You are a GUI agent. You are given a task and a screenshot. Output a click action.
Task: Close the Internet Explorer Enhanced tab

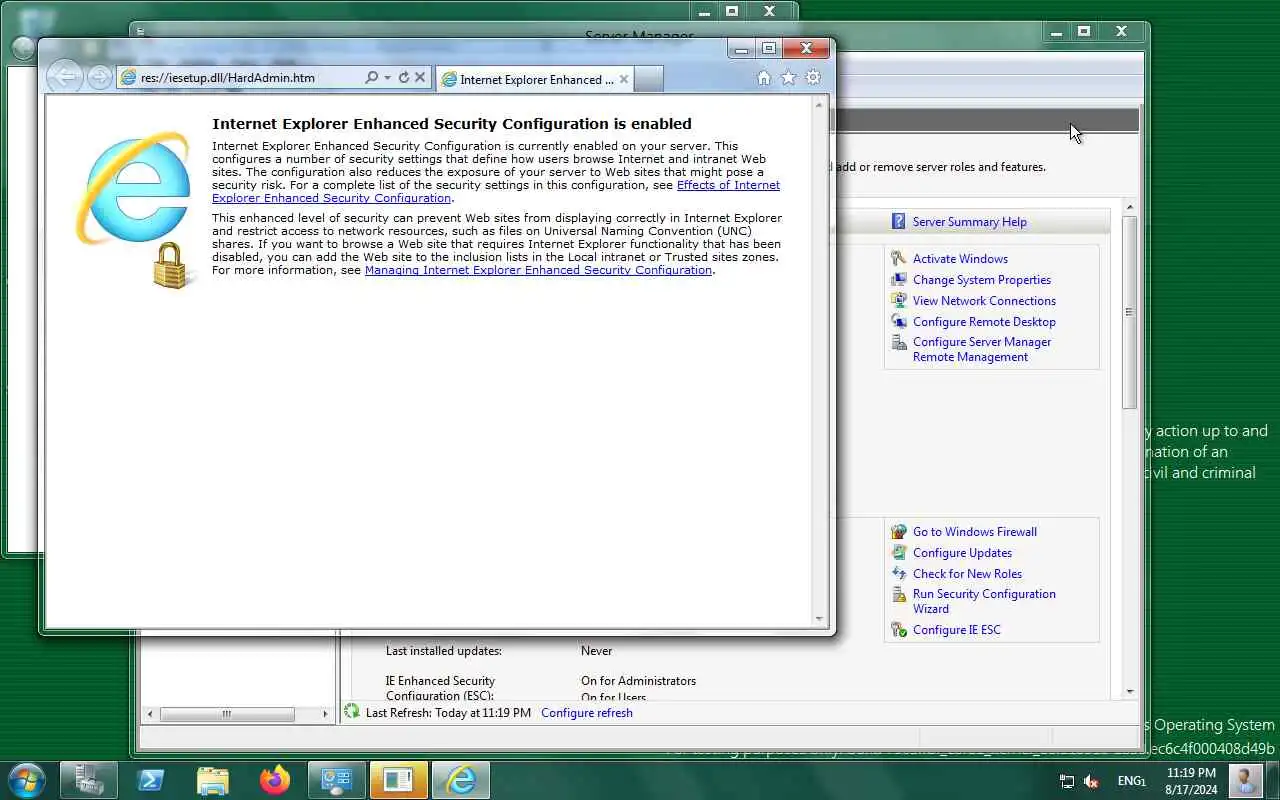pos(624,79)
